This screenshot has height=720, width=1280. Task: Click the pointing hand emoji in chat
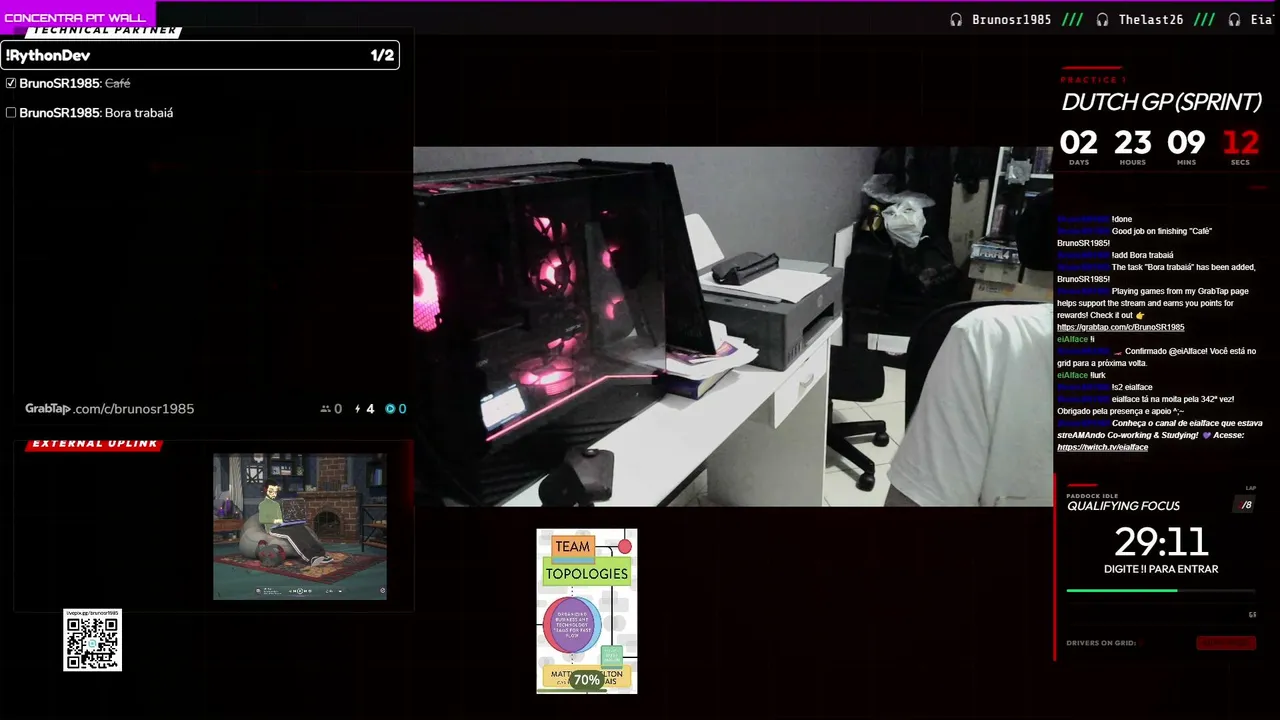[x=1140, y=315]
